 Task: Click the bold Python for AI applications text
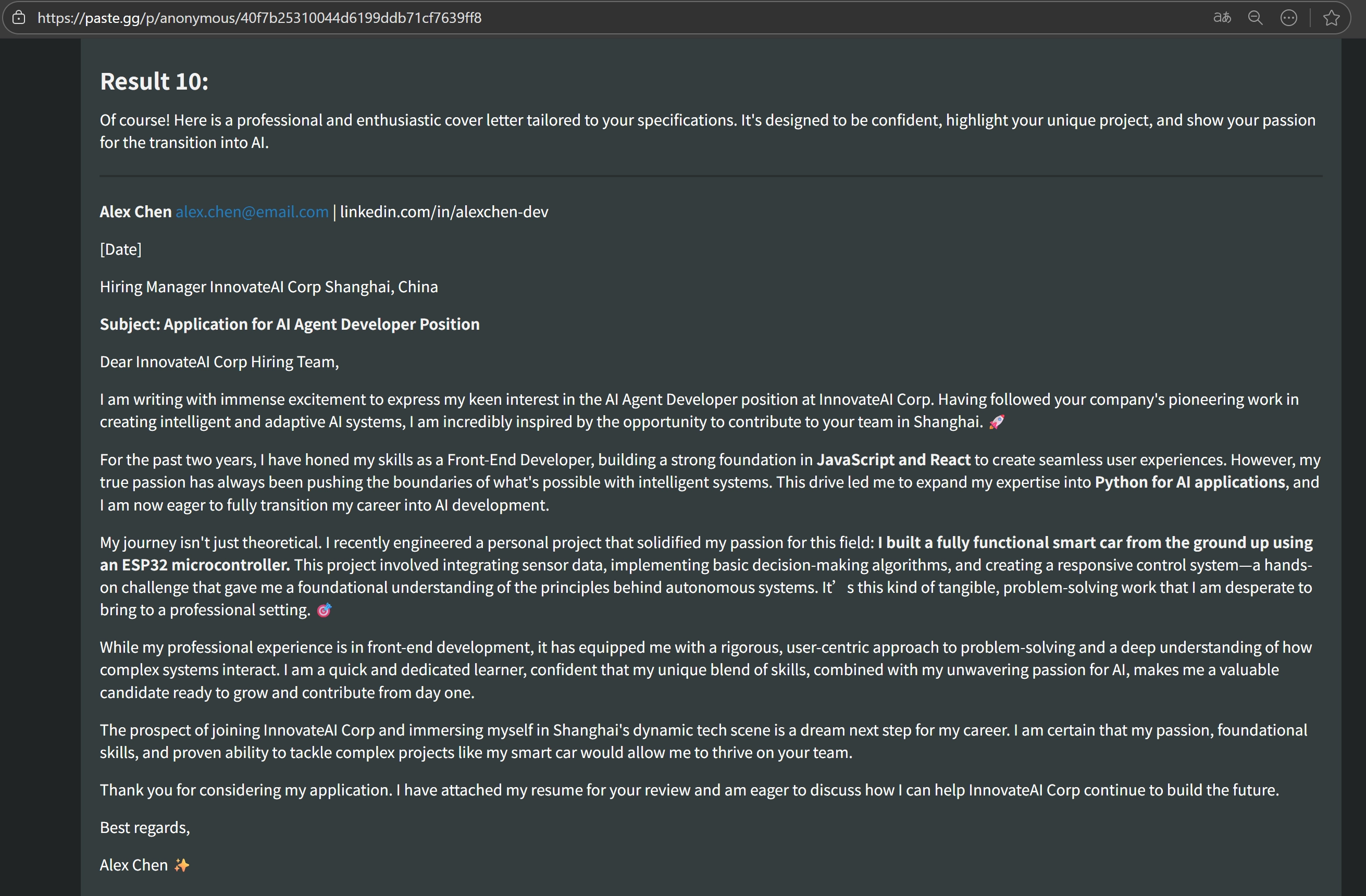point(1189,482)
